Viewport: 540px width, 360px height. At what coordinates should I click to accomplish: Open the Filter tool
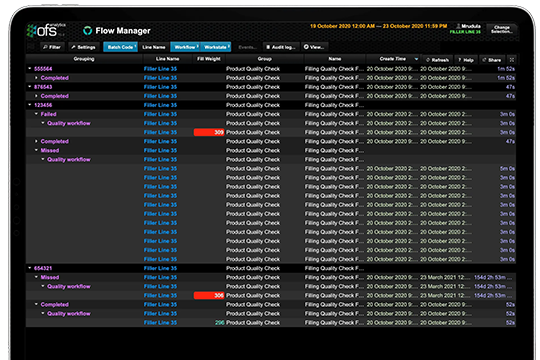[x=52, y=47]
